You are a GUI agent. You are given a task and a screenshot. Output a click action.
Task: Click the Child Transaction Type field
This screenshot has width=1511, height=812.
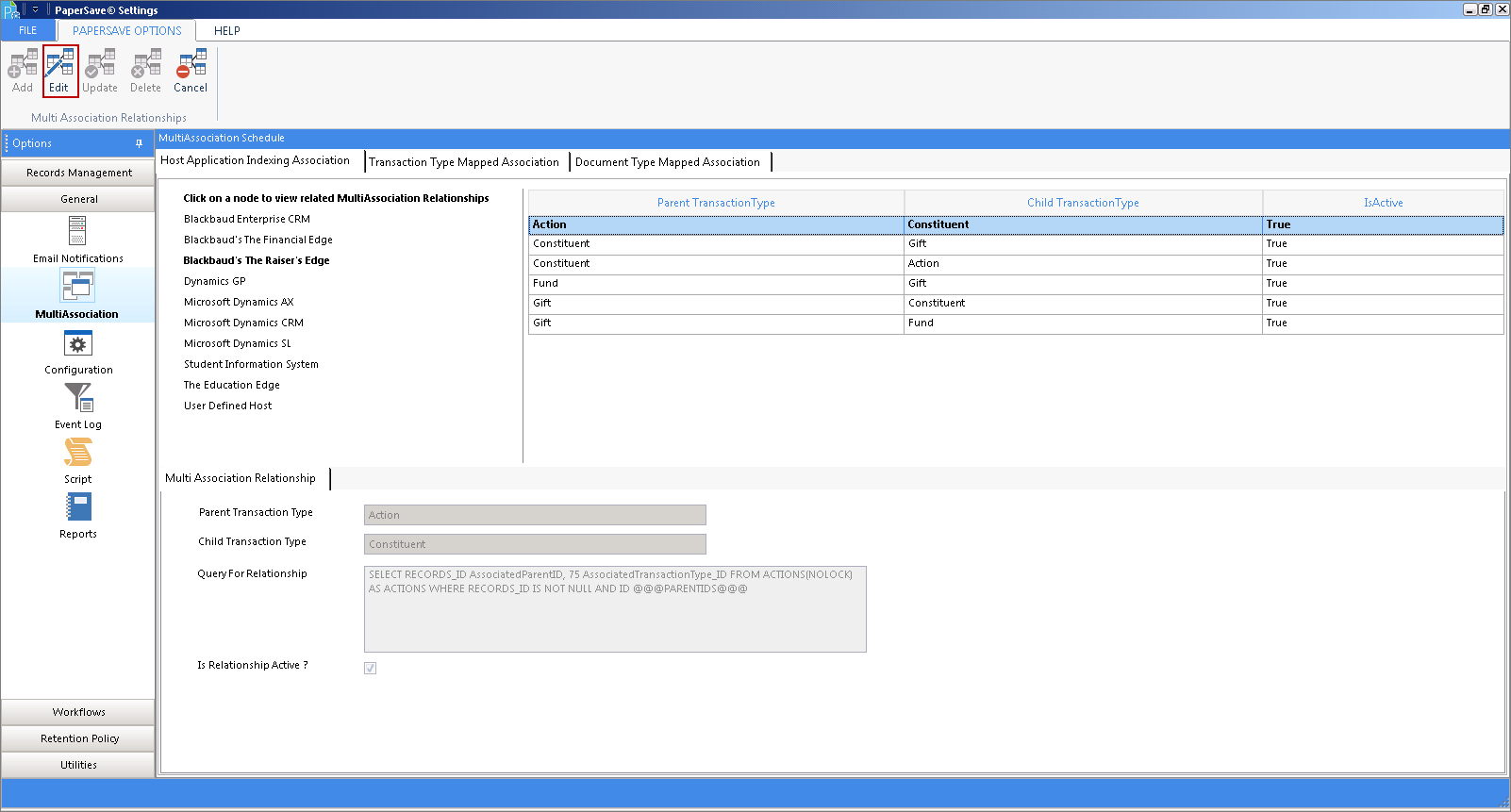click(535, 544)
